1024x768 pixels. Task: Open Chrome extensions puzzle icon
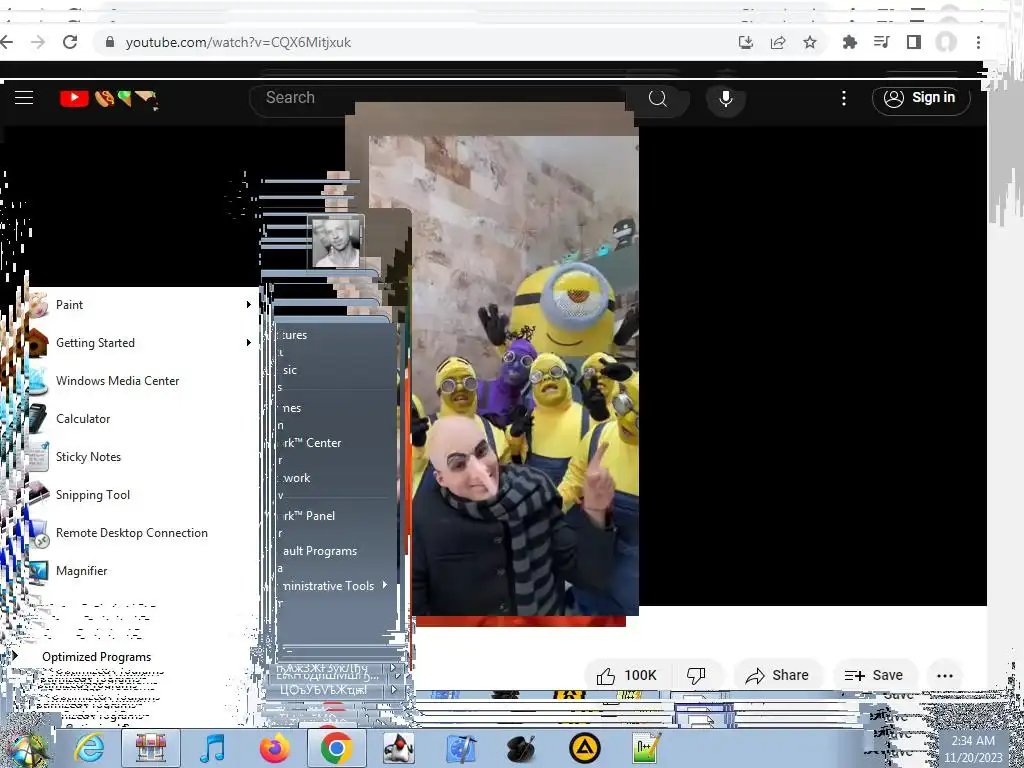850,42
